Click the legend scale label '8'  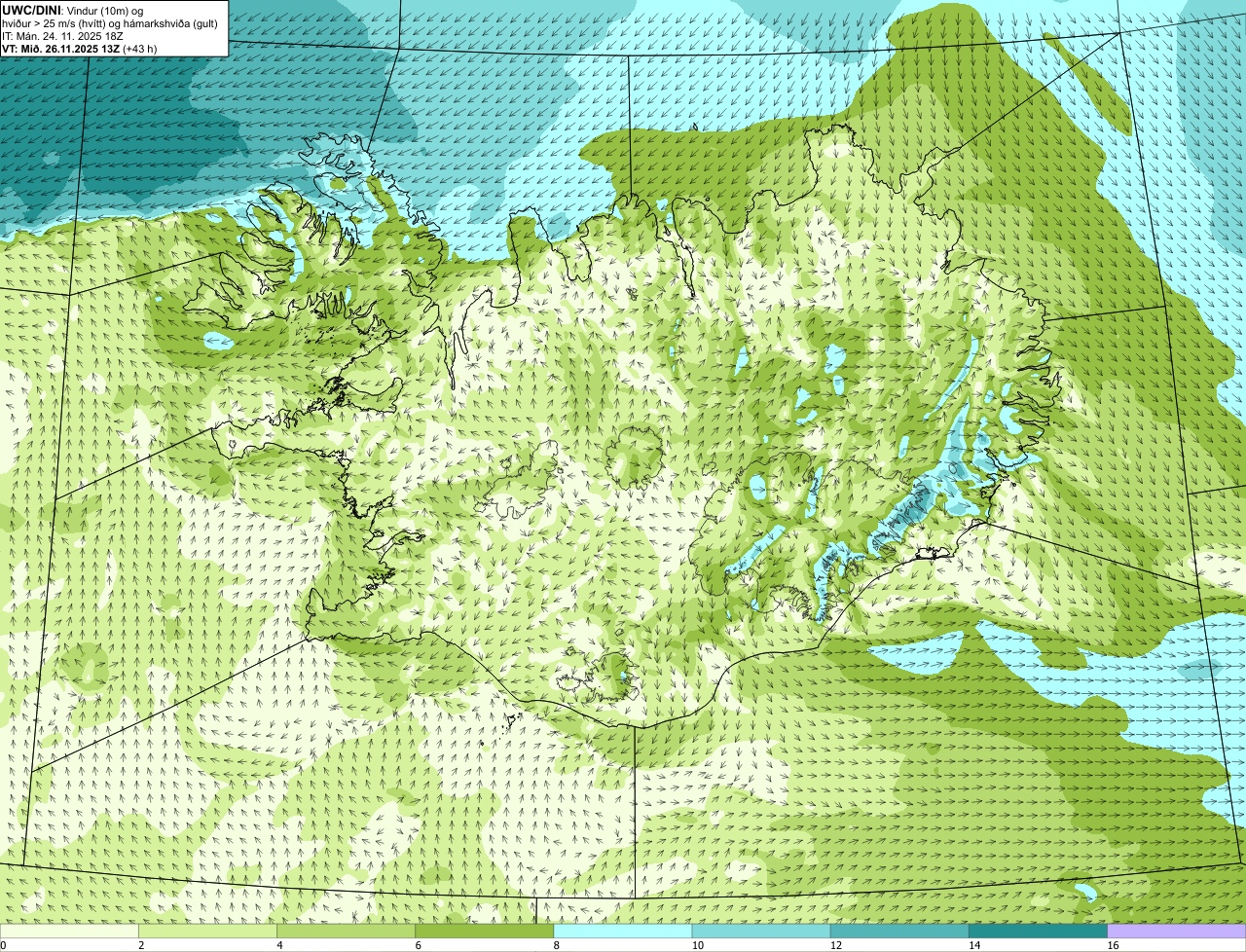click(x=557, y=945)
